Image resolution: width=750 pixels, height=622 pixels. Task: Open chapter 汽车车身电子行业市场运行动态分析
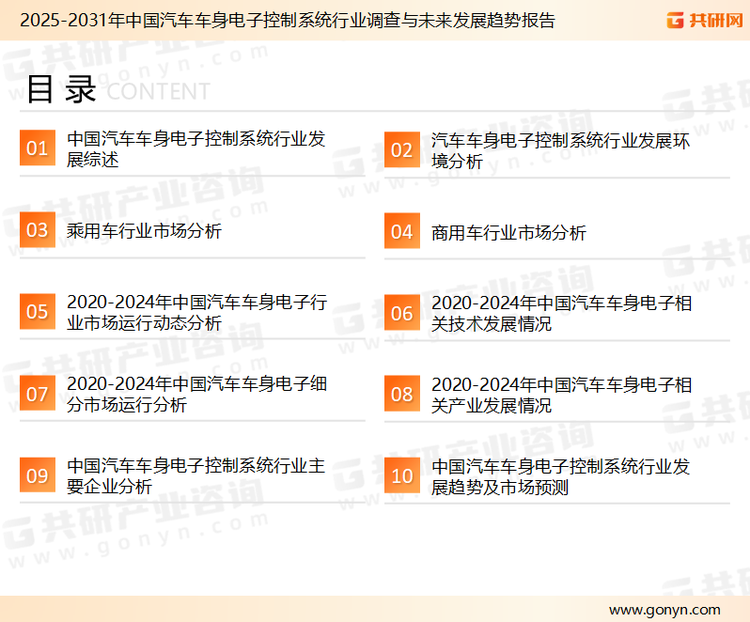click(197, 312)
